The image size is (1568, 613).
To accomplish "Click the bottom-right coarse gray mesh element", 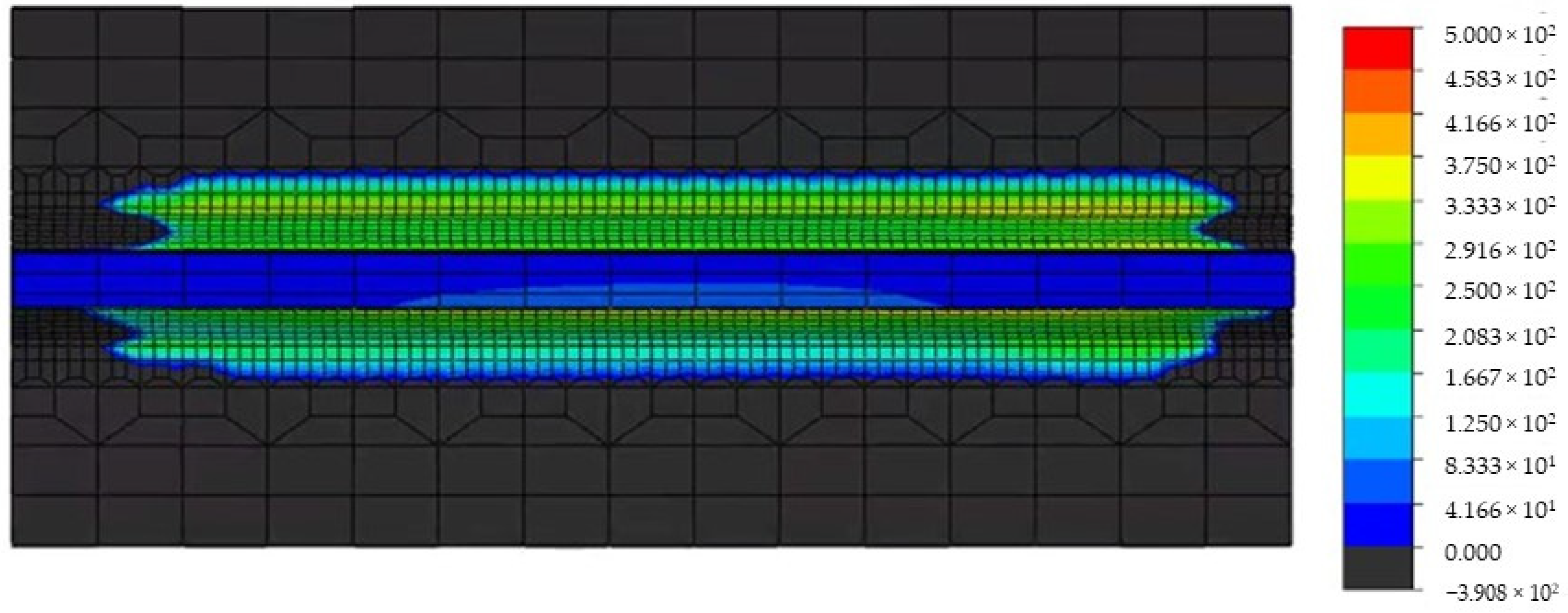I will tap(1248, 520).
